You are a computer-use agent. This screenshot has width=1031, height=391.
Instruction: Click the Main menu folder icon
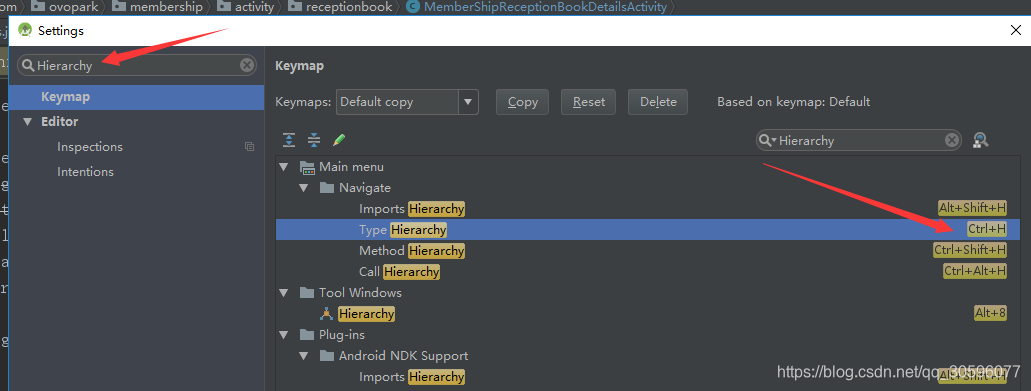coord(307,167)
